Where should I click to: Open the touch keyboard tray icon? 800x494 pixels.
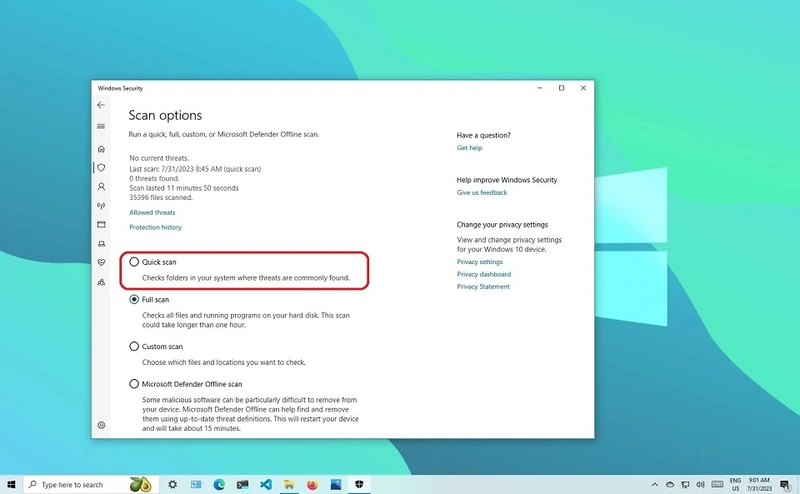717,484
